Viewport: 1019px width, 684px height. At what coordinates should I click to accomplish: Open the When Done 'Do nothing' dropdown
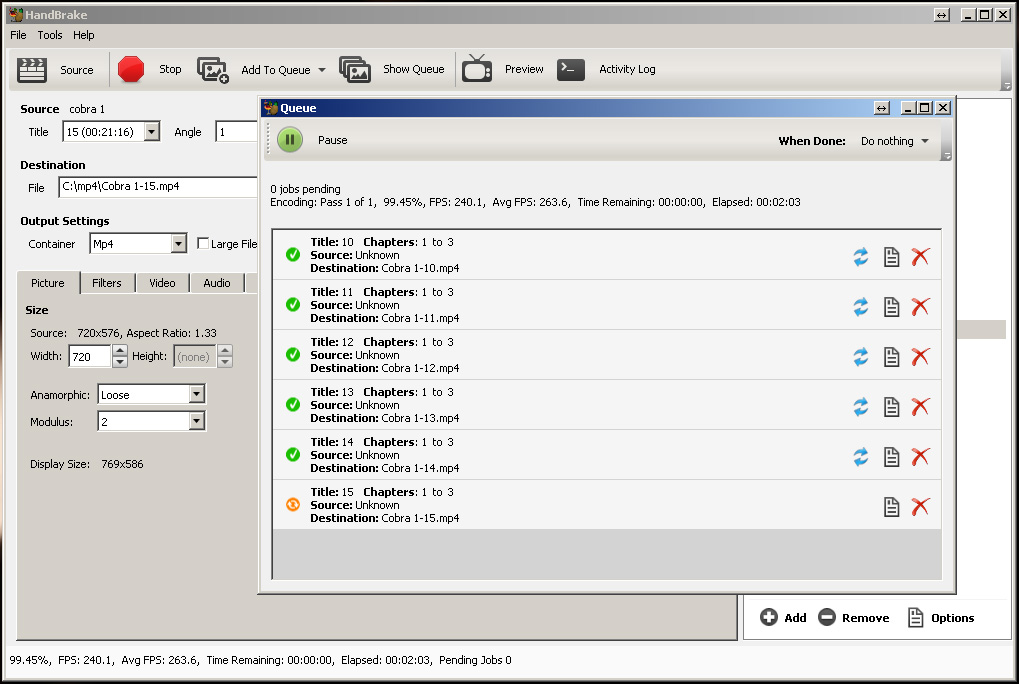click(895, 141)
